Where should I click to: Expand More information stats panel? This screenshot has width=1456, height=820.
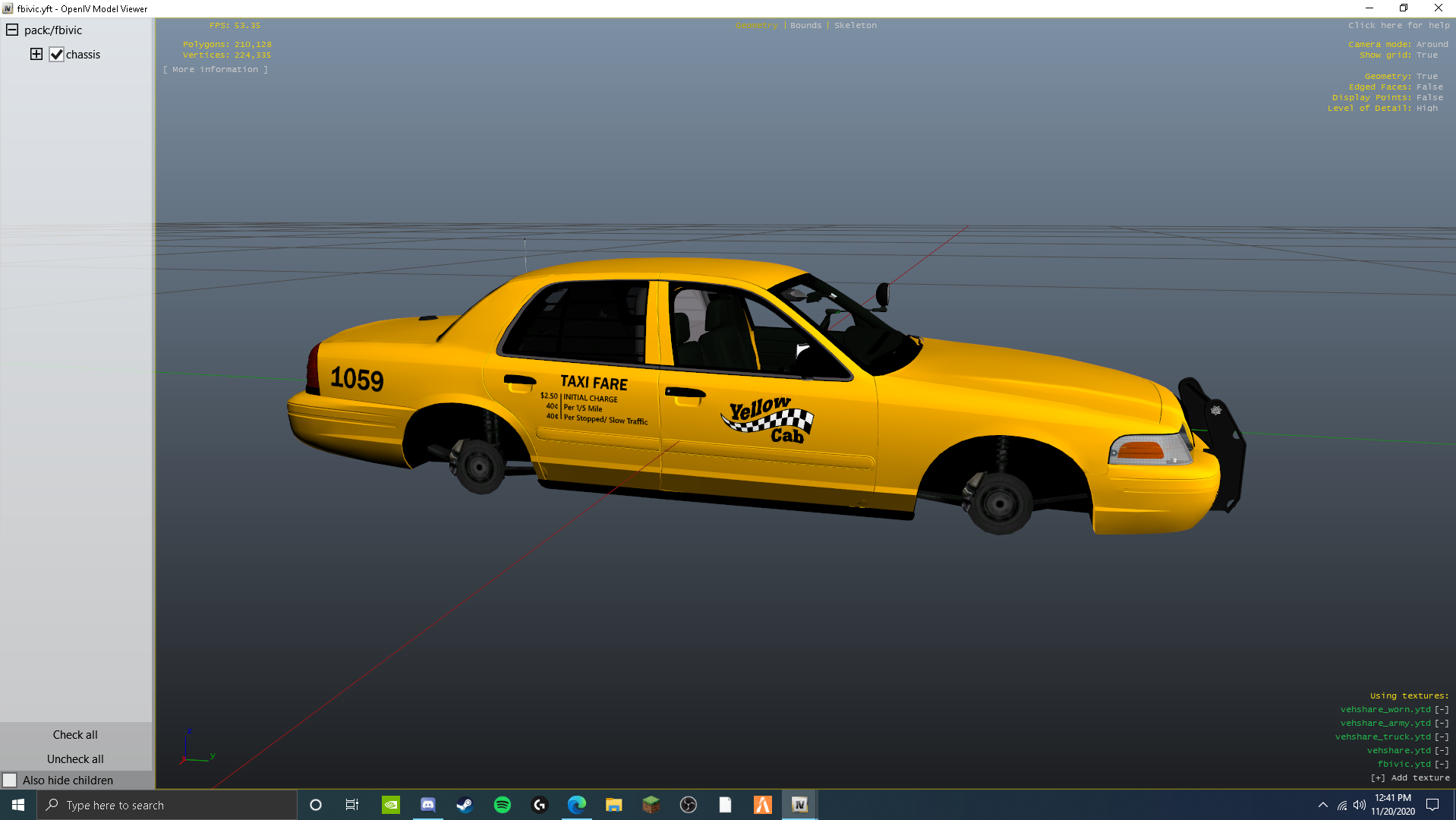(216, 69)
